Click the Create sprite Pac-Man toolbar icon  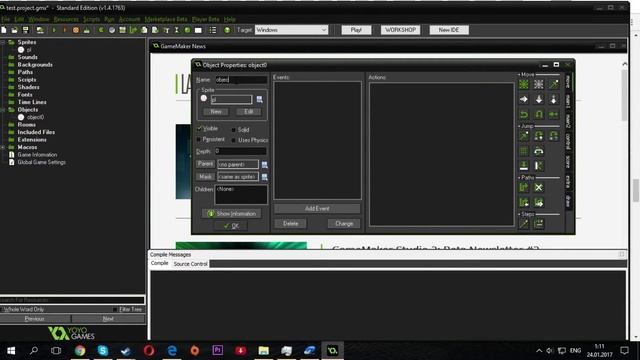(x=101, y=30)
